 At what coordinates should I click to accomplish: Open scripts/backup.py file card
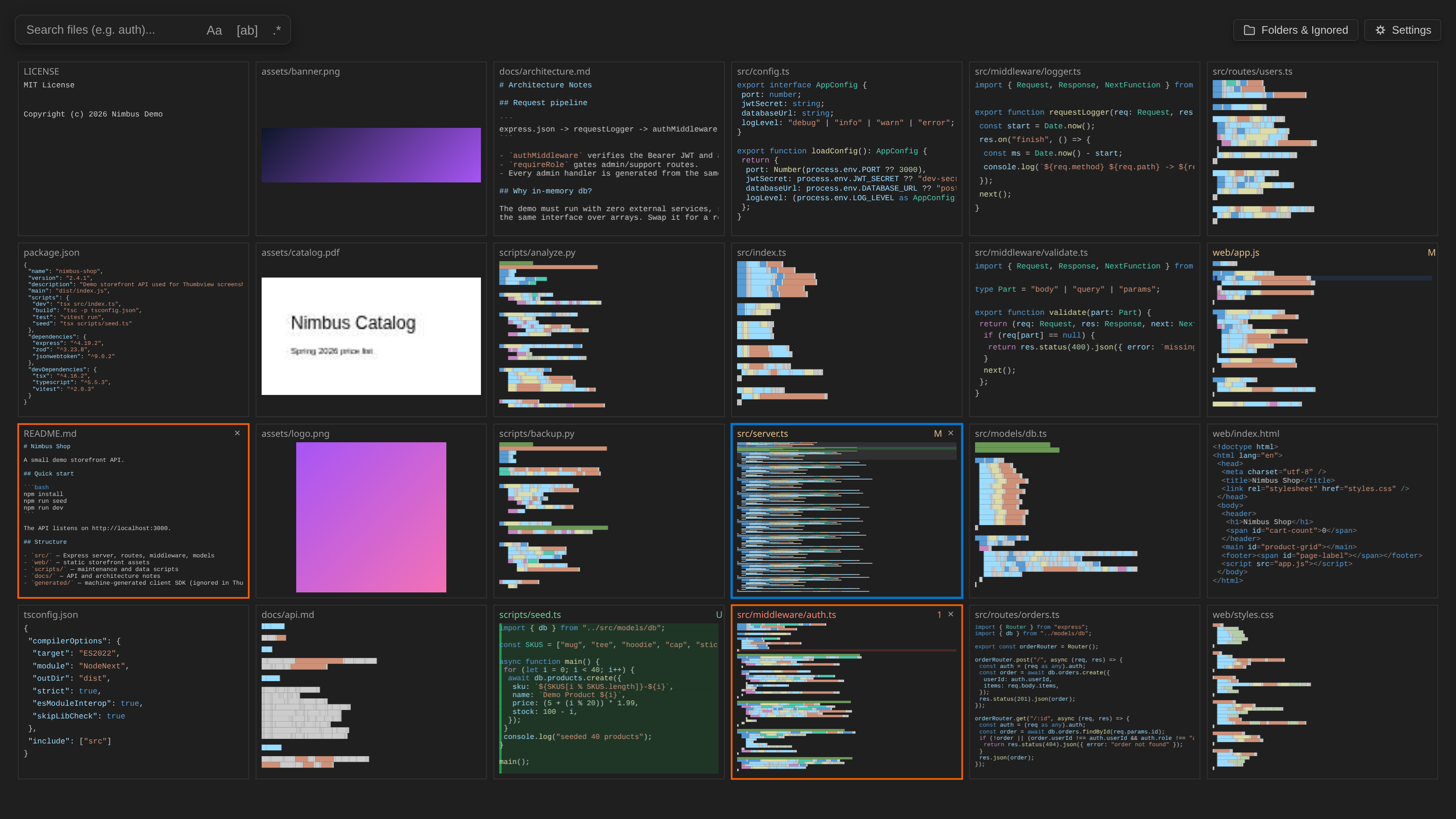pos(609,511)
